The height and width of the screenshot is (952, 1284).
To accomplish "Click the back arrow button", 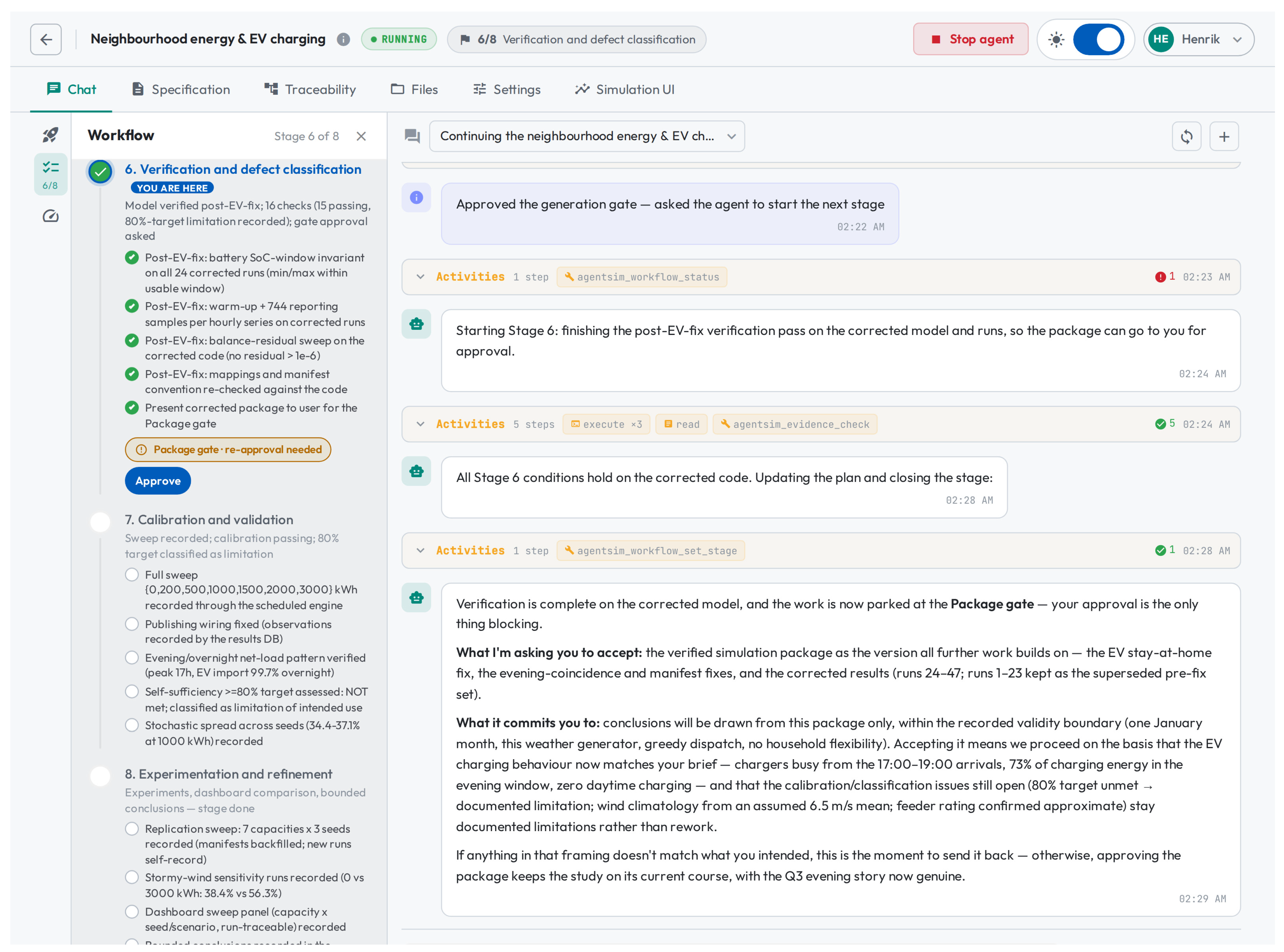I will click(46, 39).
